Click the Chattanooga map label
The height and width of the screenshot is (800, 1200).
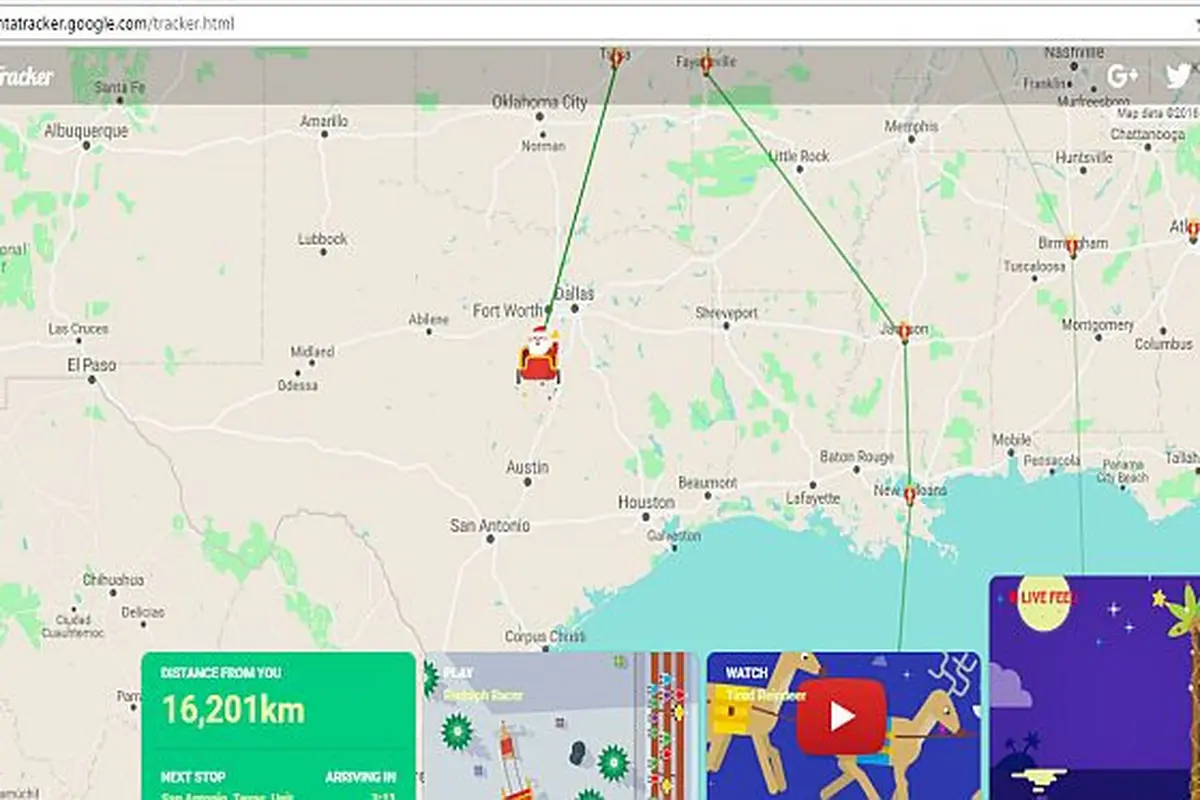tap(1148, 134)
